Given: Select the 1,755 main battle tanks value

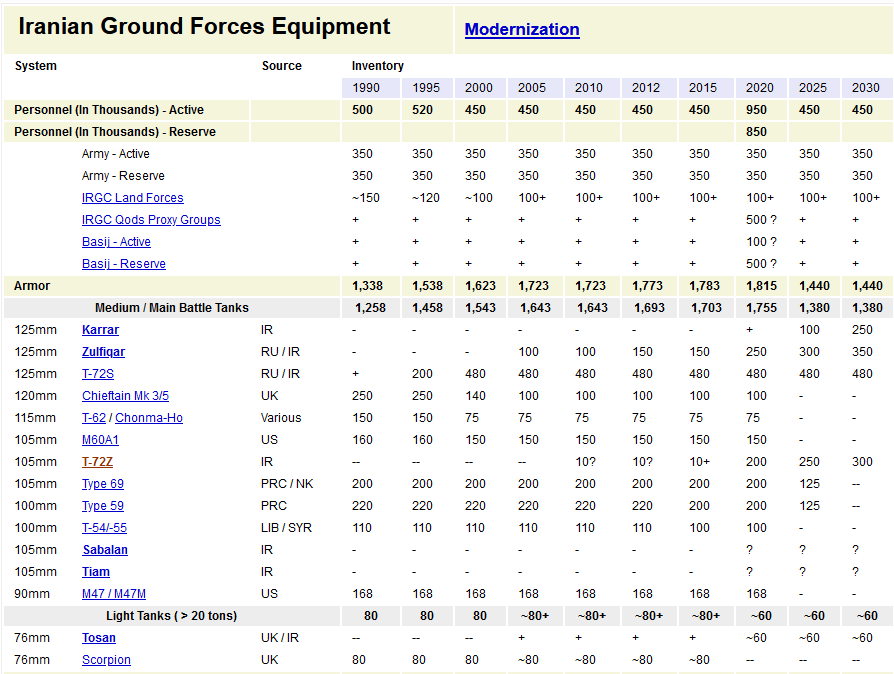Looking at the screenshot, I should click(x=761, y=308).
